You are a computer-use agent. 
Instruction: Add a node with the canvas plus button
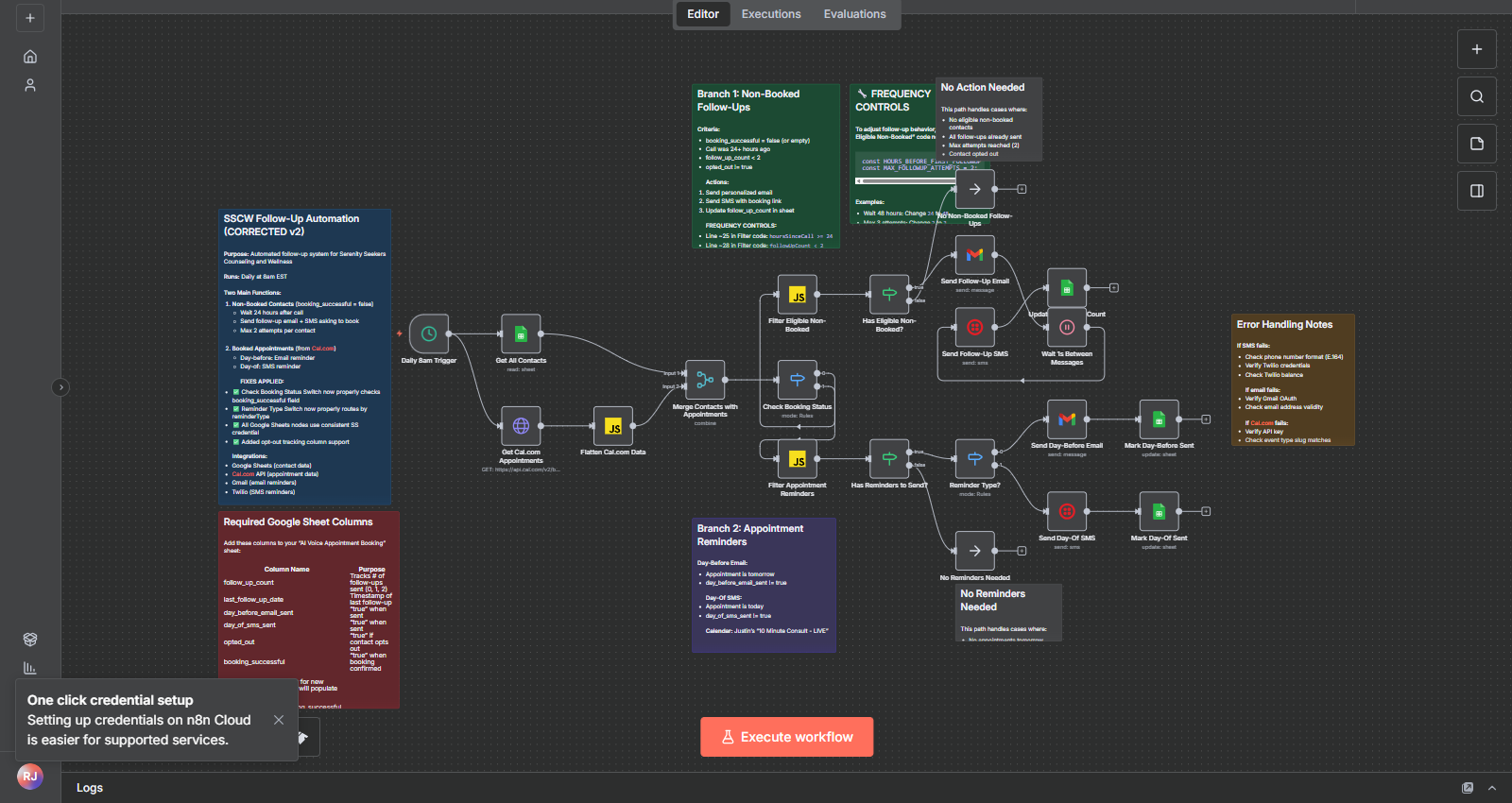point(1477,49)
